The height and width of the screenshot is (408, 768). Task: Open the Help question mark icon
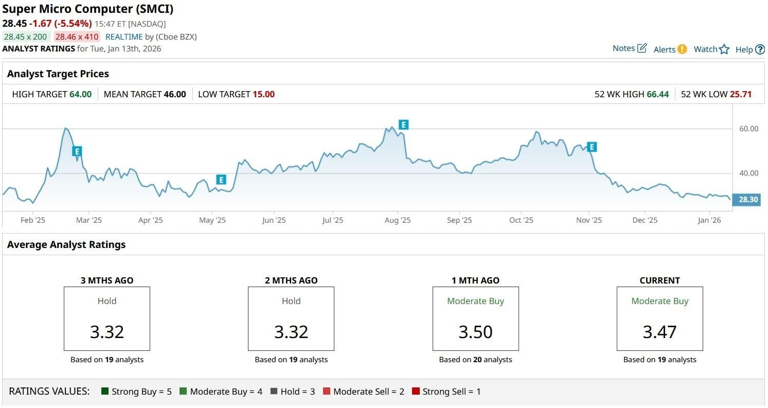[760, 49]
